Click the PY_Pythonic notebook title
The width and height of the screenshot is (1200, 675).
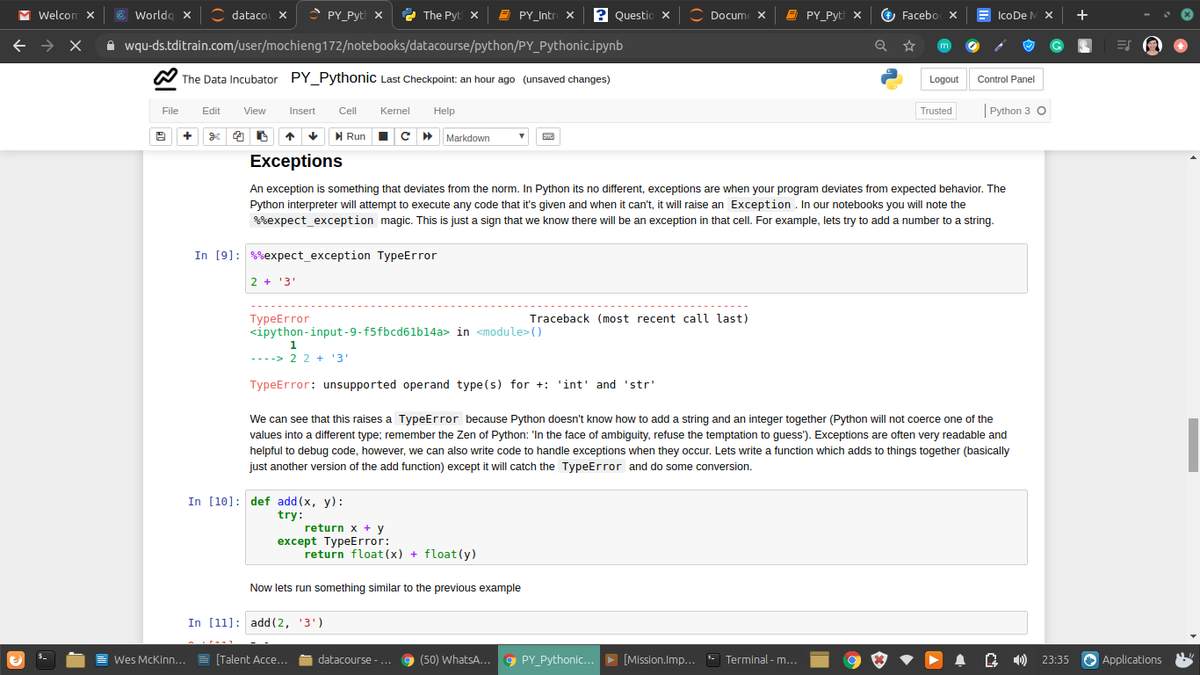[333, 78]
